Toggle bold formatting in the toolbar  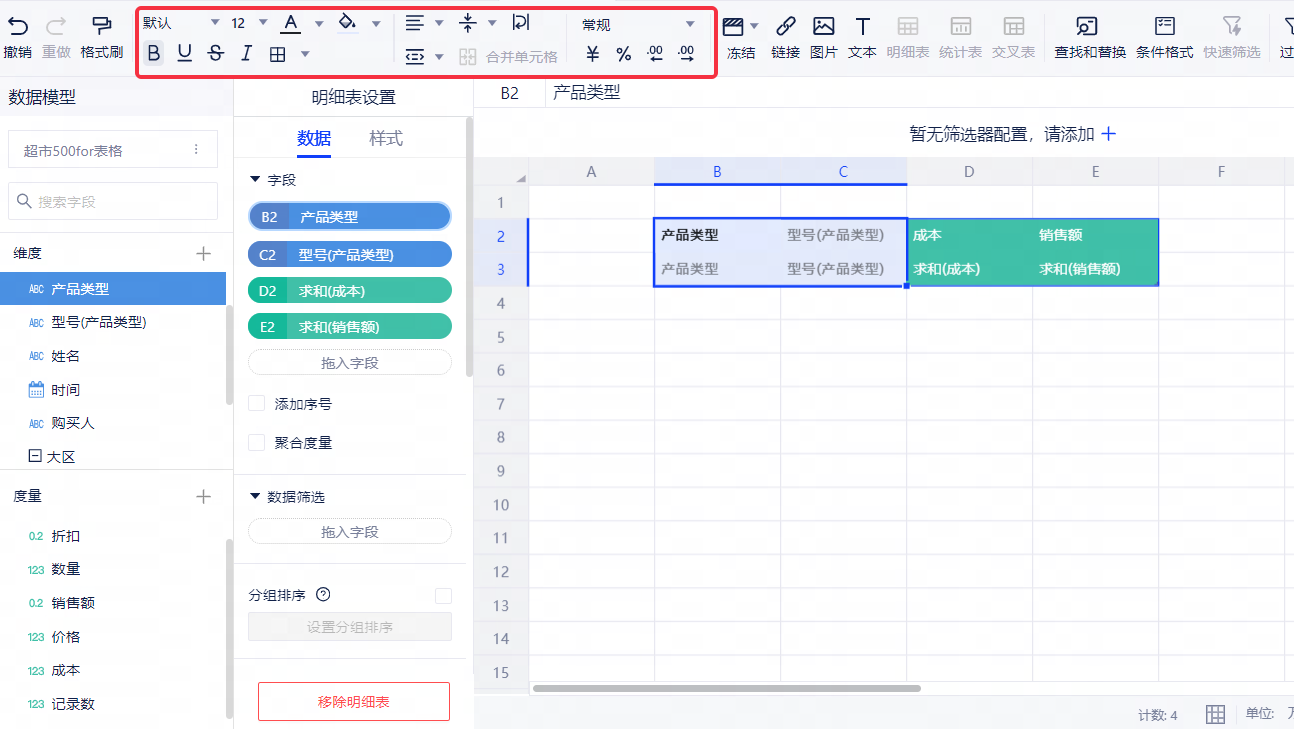153,54
